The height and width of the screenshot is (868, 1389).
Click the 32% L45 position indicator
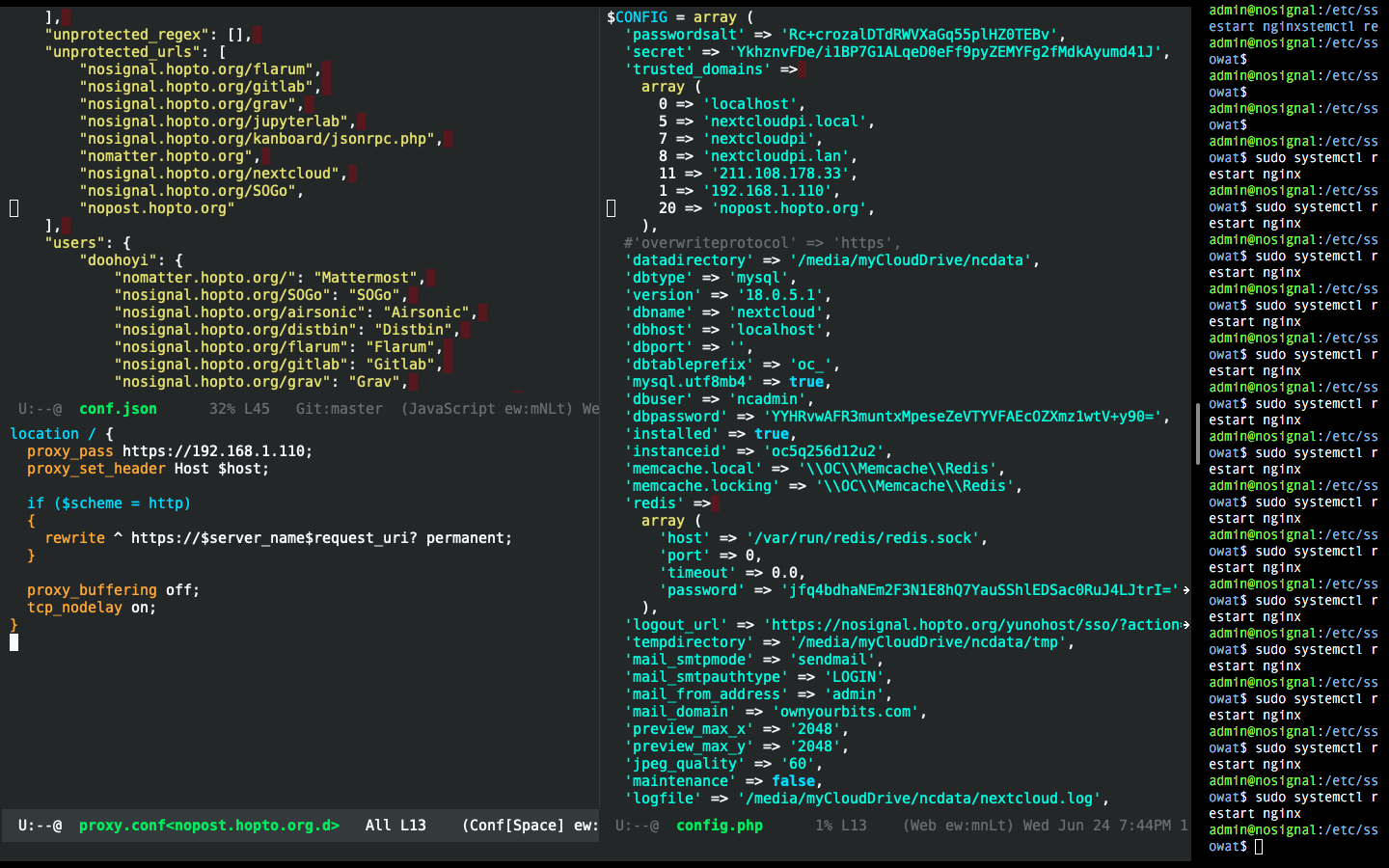[x=239, y=409]
